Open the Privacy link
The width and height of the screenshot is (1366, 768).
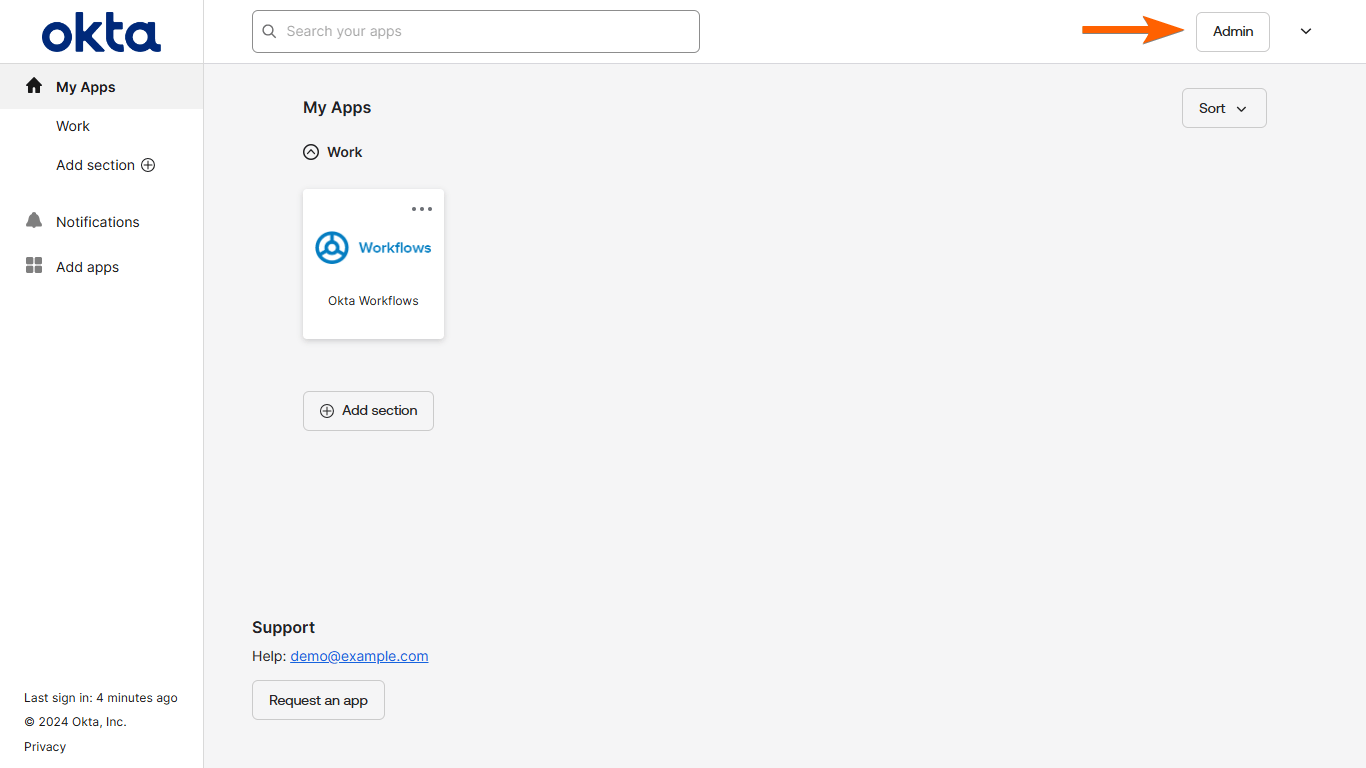click(45, 746)
